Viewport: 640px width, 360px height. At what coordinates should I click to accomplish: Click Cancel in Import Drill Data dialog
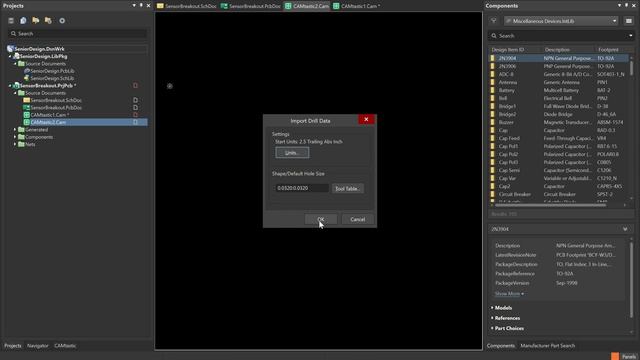(358, 219)
